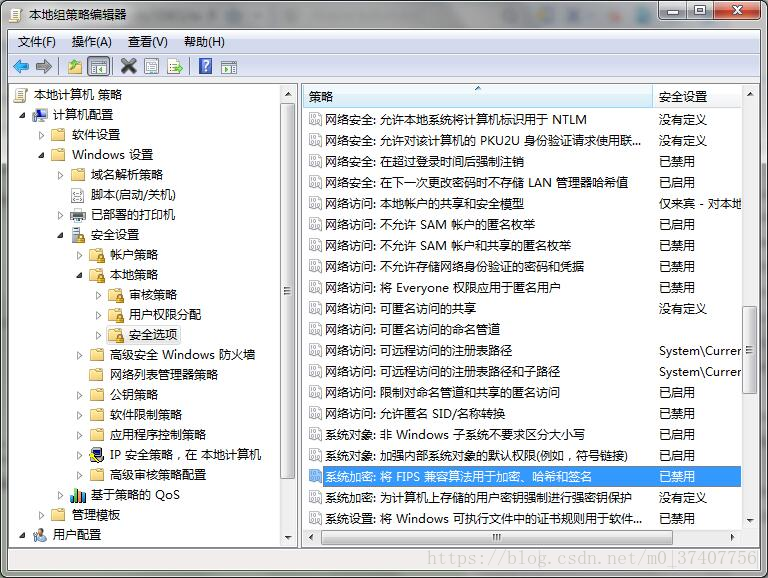This screenshot has width=768, height=578.
Task: Click icon of 系统加密: 将 FIPS 兼容算法 policy
Action: [x=315, y=476]
